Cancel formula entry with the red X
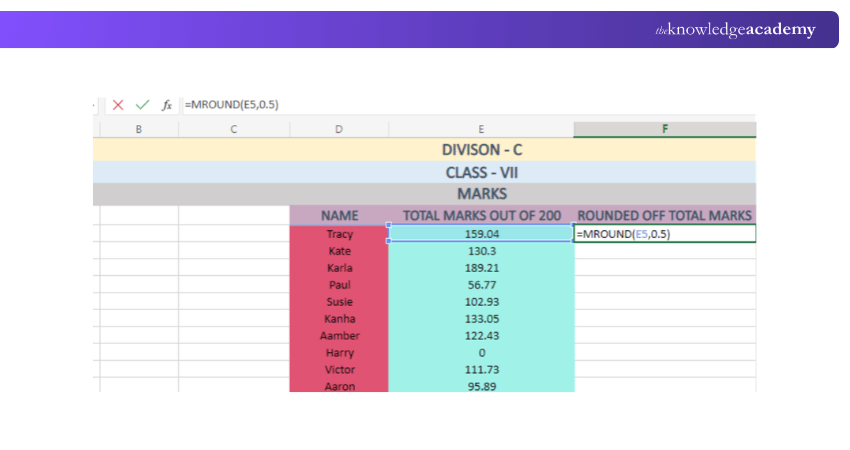This screenshot has width=850, height=450. 118,105
